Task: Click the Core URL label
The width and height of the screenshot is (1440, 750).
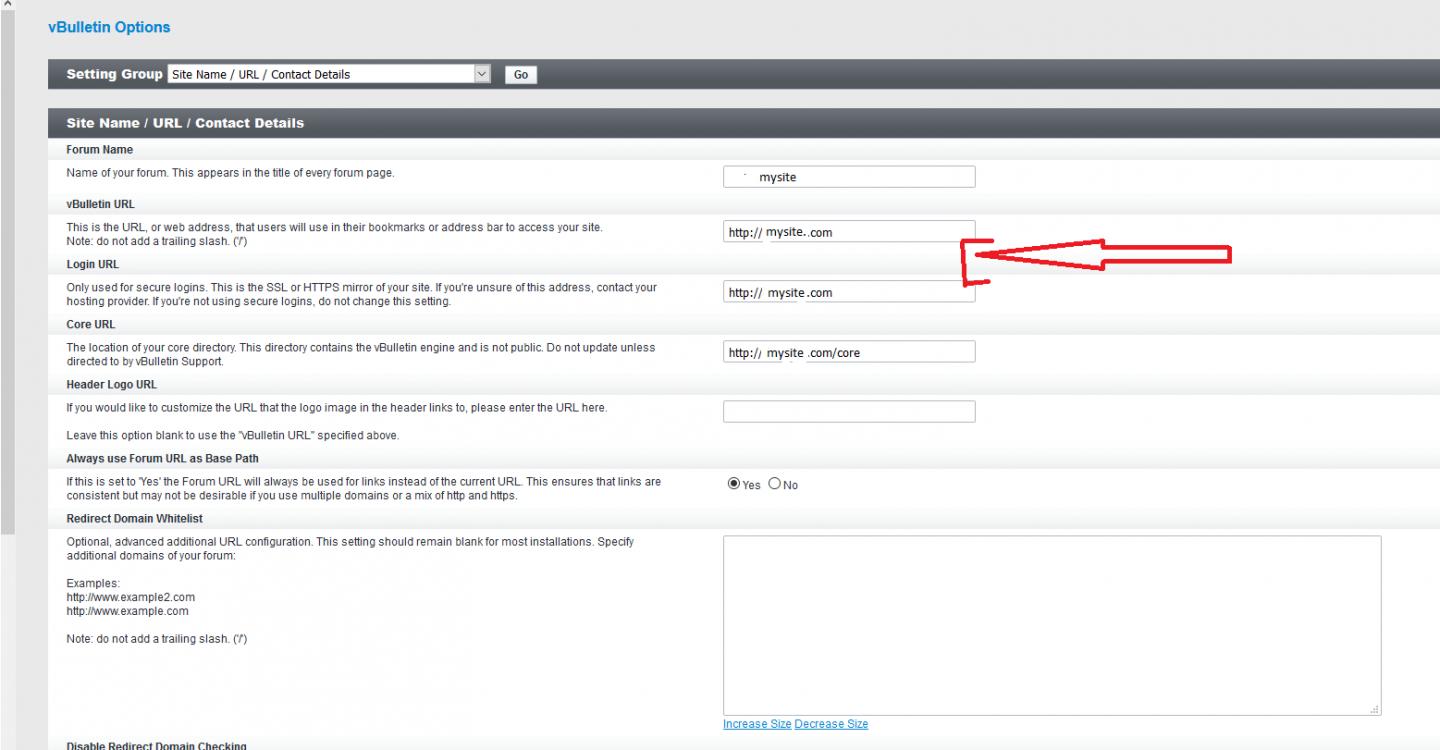Action: pyautogui.click(x=91, y=324)
